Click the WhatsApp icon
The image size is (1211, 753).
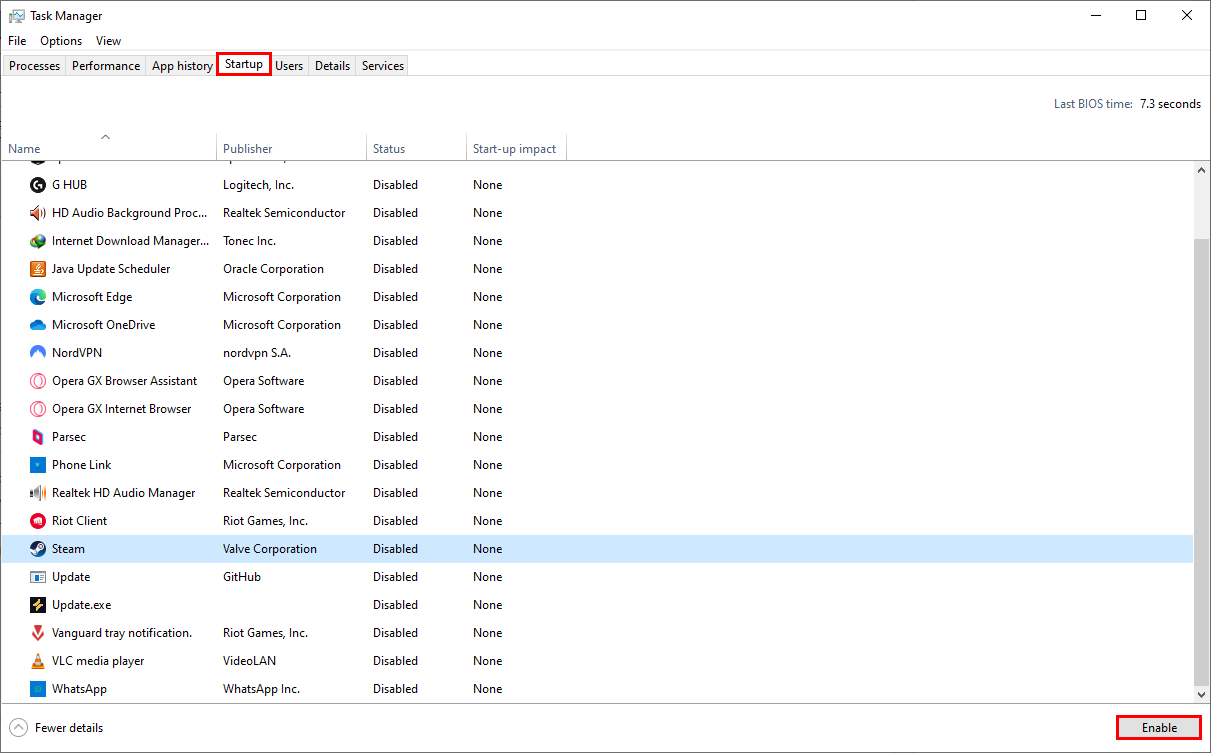point(38,689)
